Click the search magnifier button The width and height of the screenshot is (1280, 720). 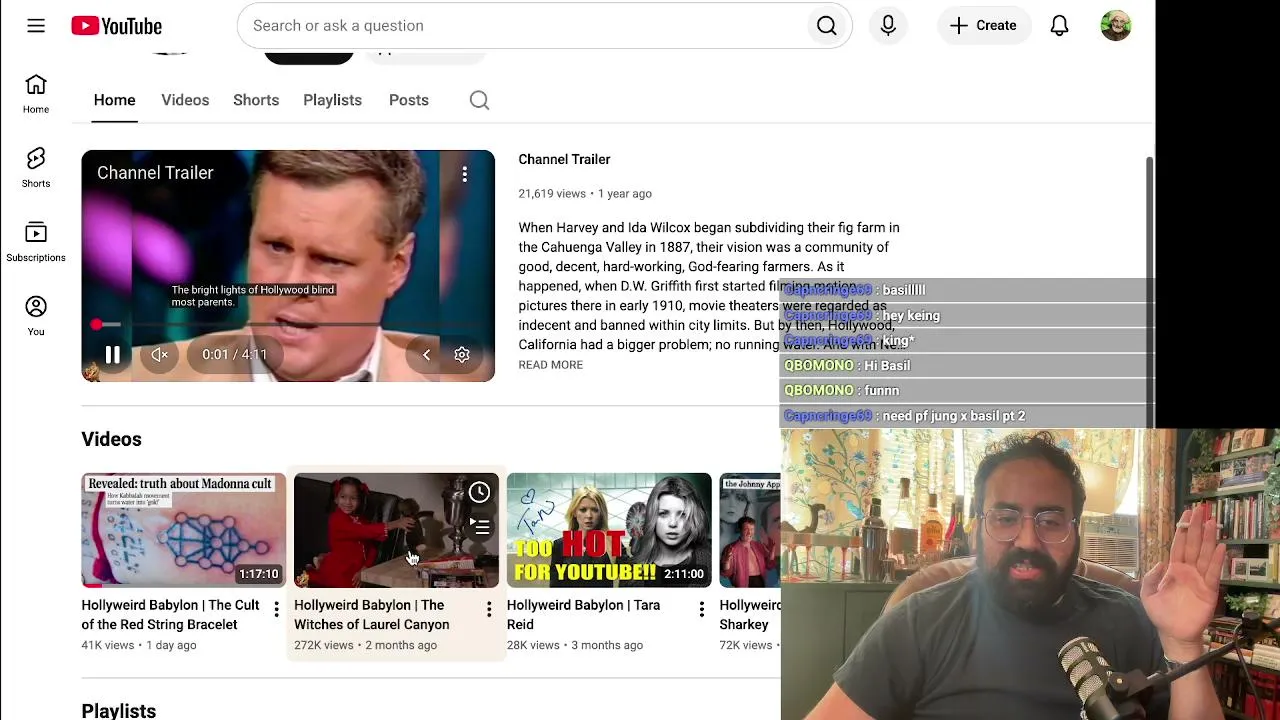826,26
